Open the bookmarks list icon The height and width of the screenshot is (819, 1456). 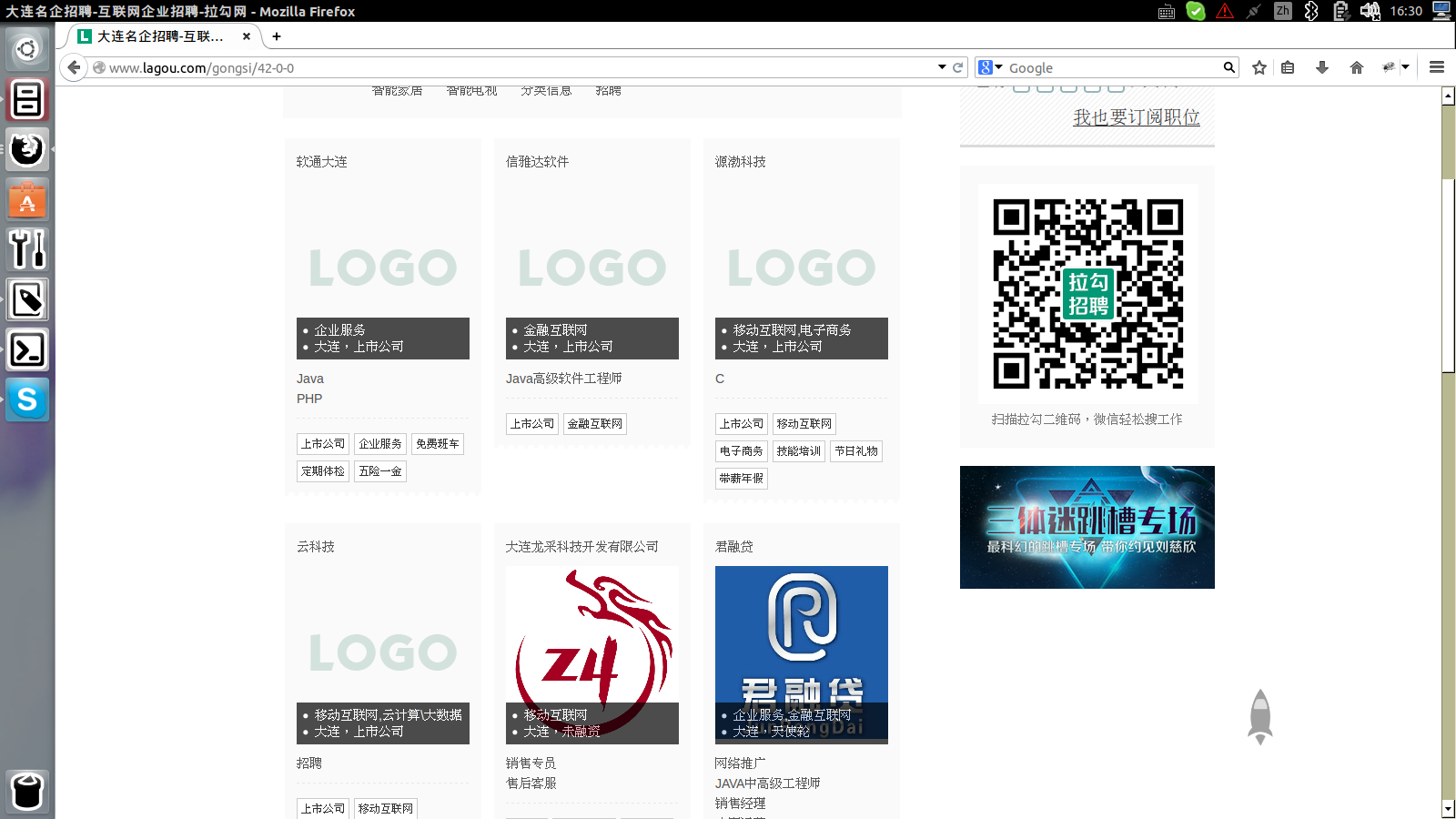click(1288, 67)
